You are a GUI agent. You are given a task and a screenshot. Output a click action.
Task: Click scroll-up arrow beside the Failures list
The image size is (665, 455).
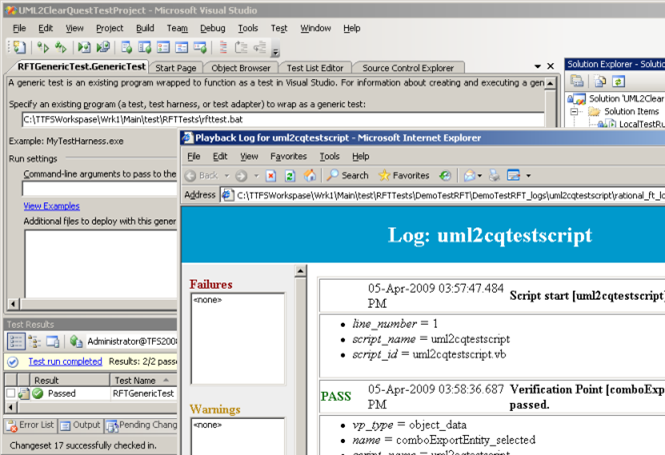click(x=300, y=271)
